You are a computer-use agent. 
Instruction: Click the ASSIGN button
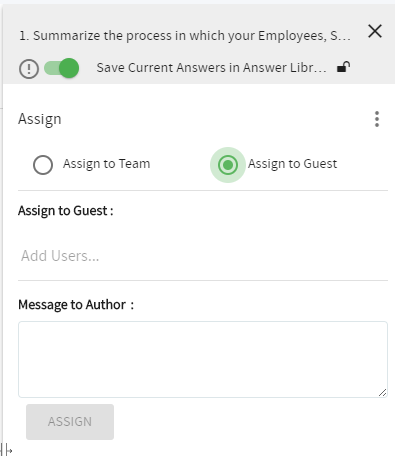coord(70,422)
